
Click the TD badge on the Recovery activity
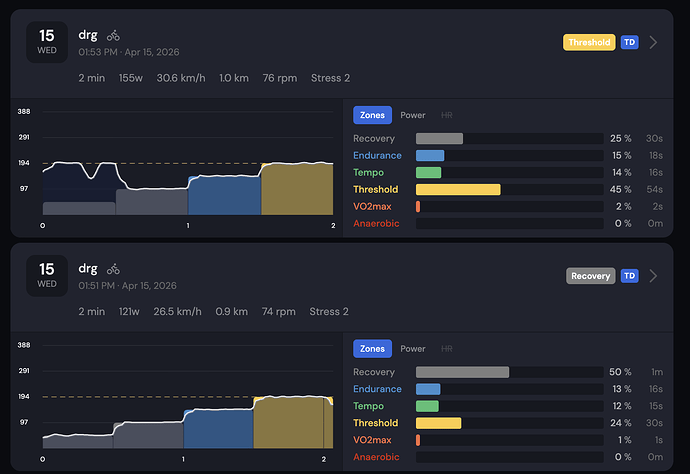[x=630, y=276]
